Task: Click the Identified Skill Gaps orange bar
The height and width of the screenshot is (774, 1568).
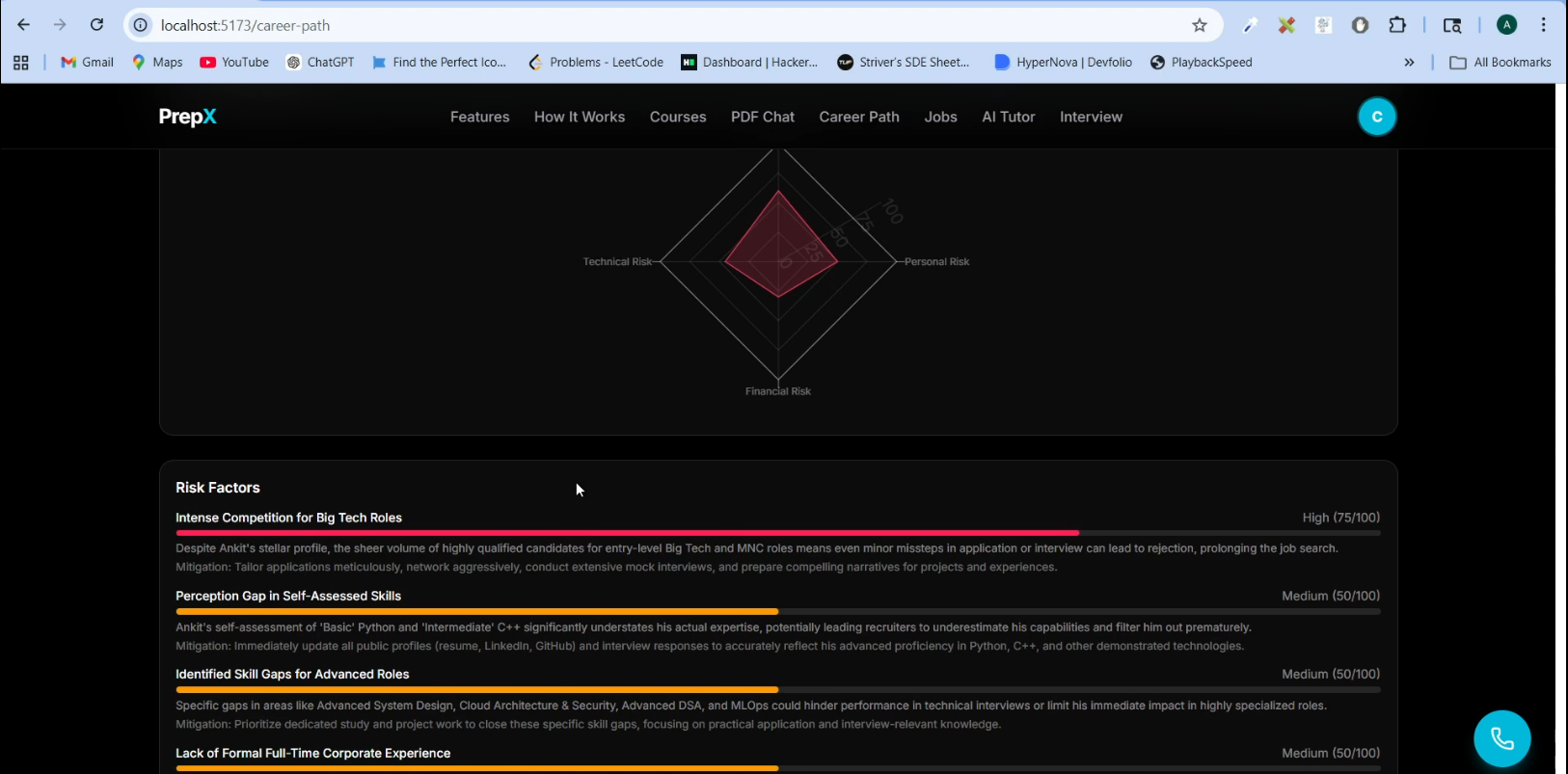Action: pyautogui.click(x=477, y=689)
